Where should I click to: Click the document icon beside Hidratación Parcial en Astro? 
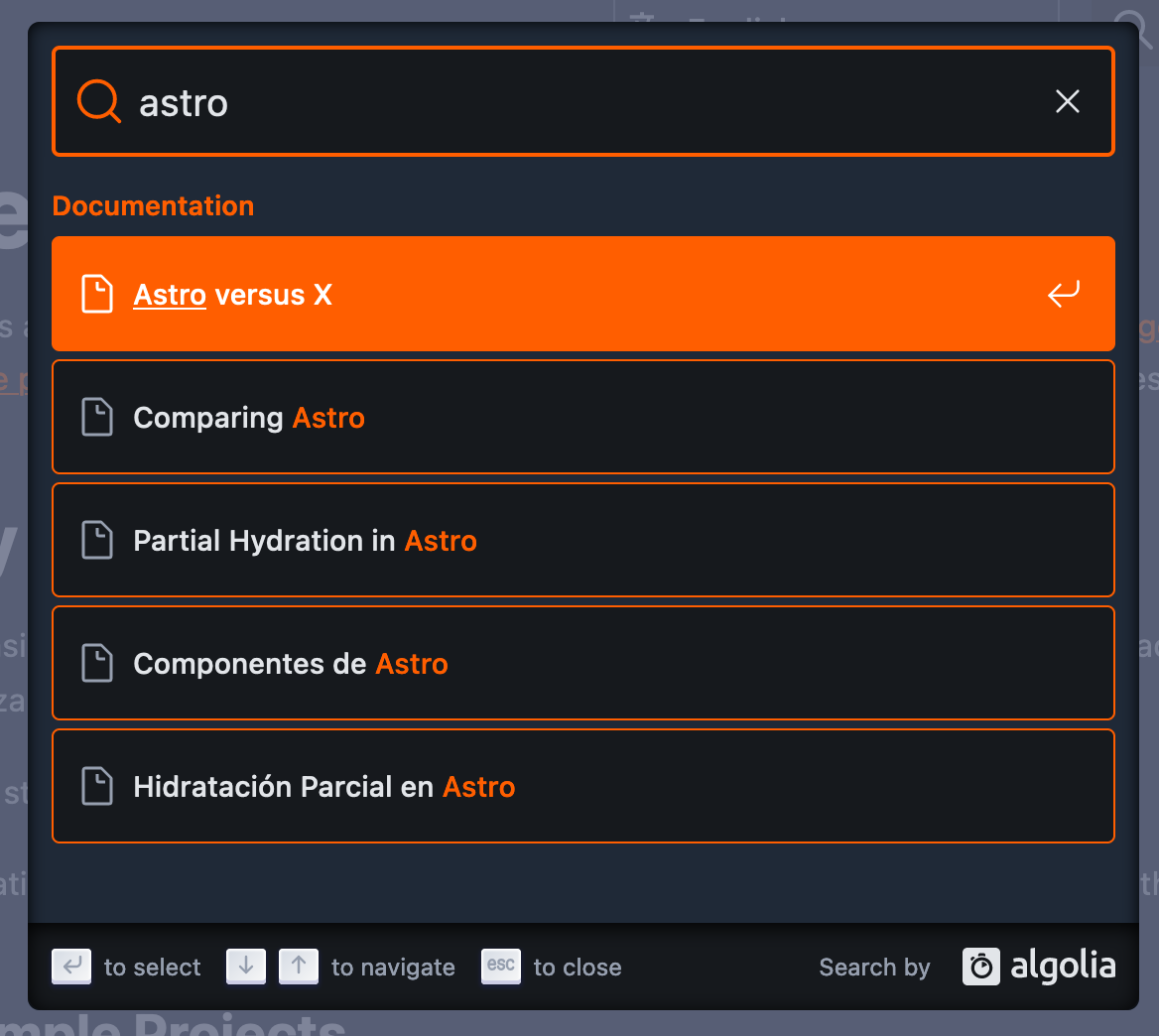point(97,786)
